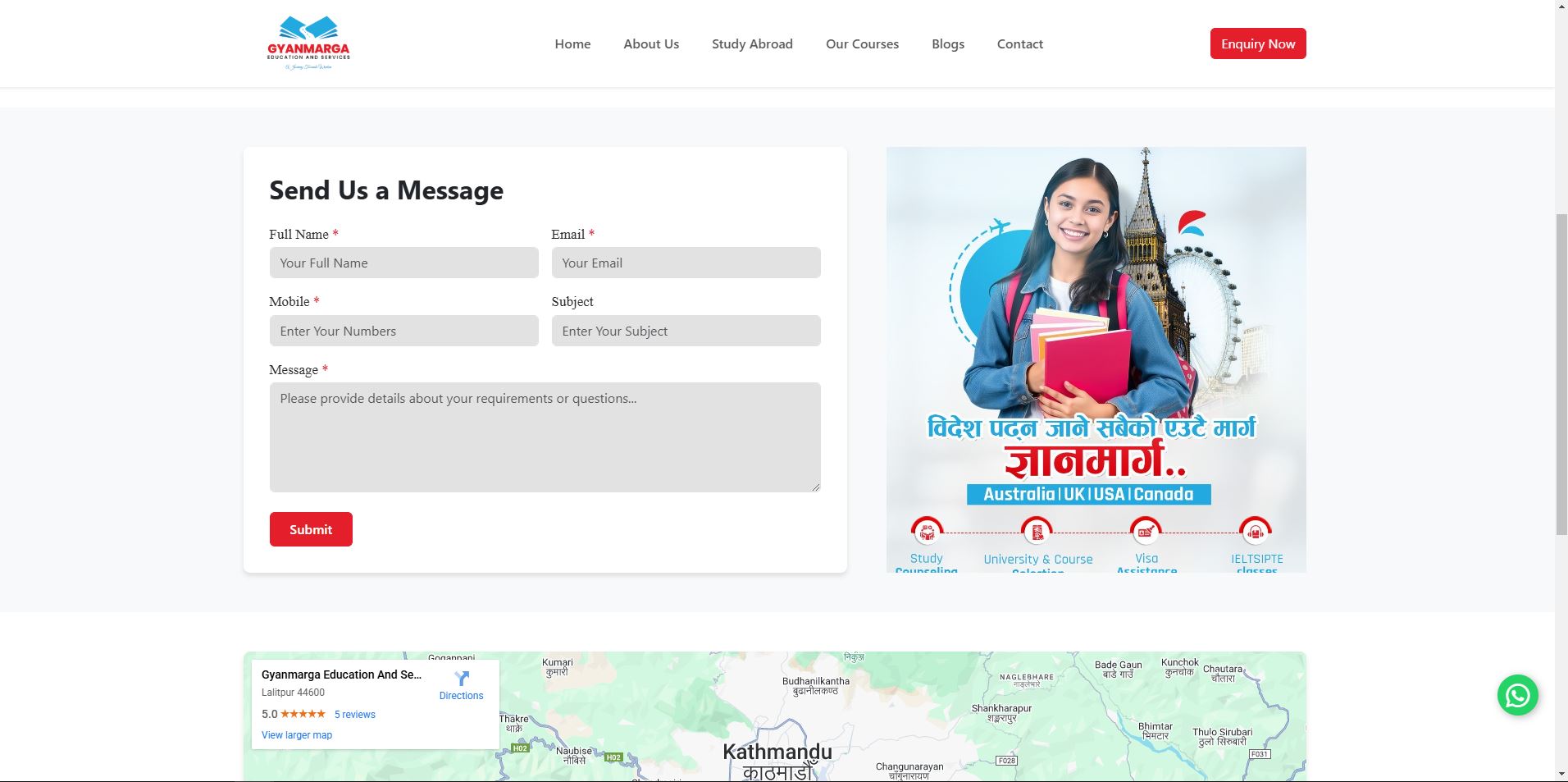Click the page vertical scrollbar
The width and height of the screenshot is (1568, 782).
(x=1561, y=373)
